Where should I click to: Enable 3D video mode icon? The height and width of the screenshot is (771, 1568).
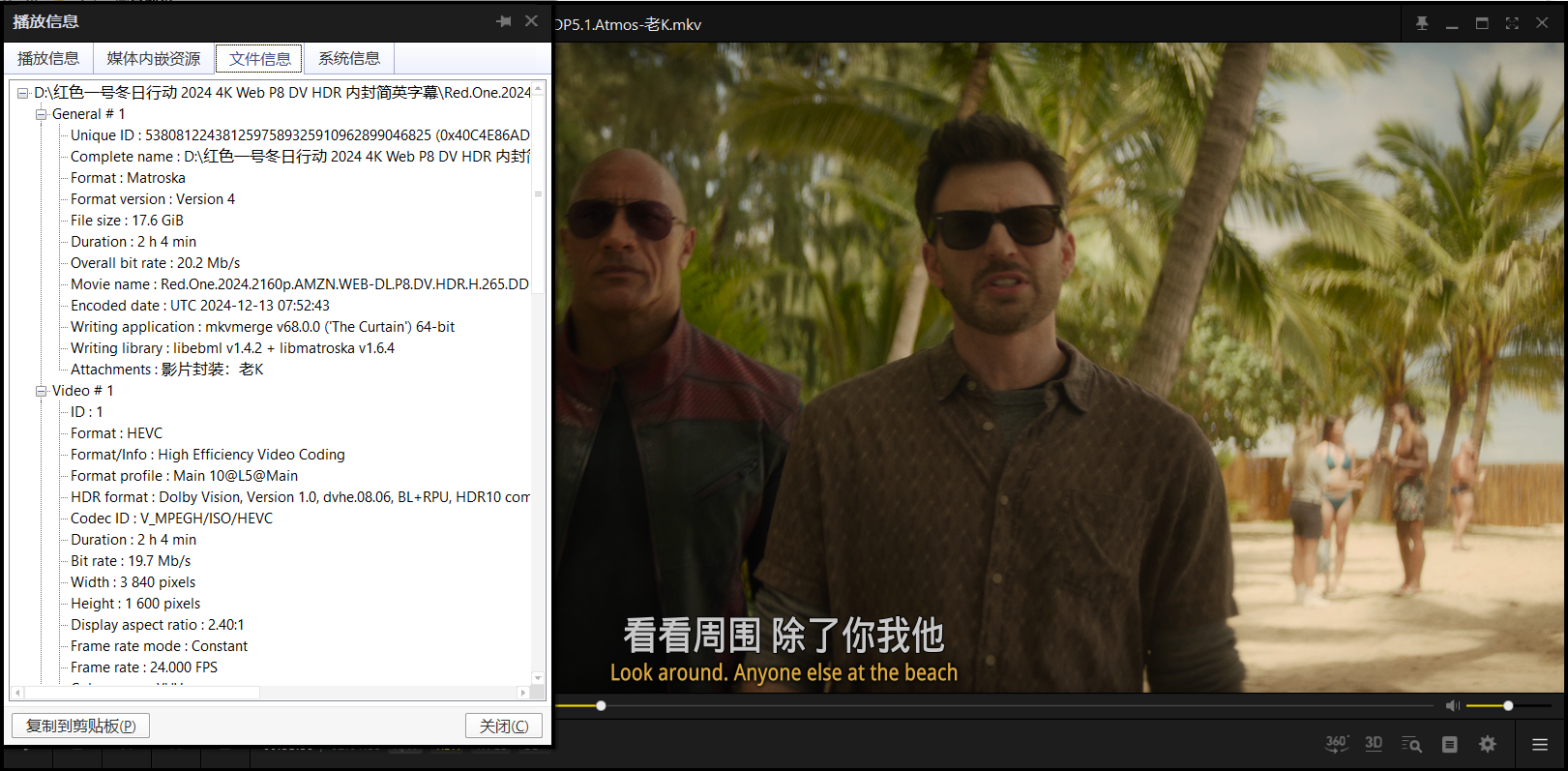tap(1374, 743)
